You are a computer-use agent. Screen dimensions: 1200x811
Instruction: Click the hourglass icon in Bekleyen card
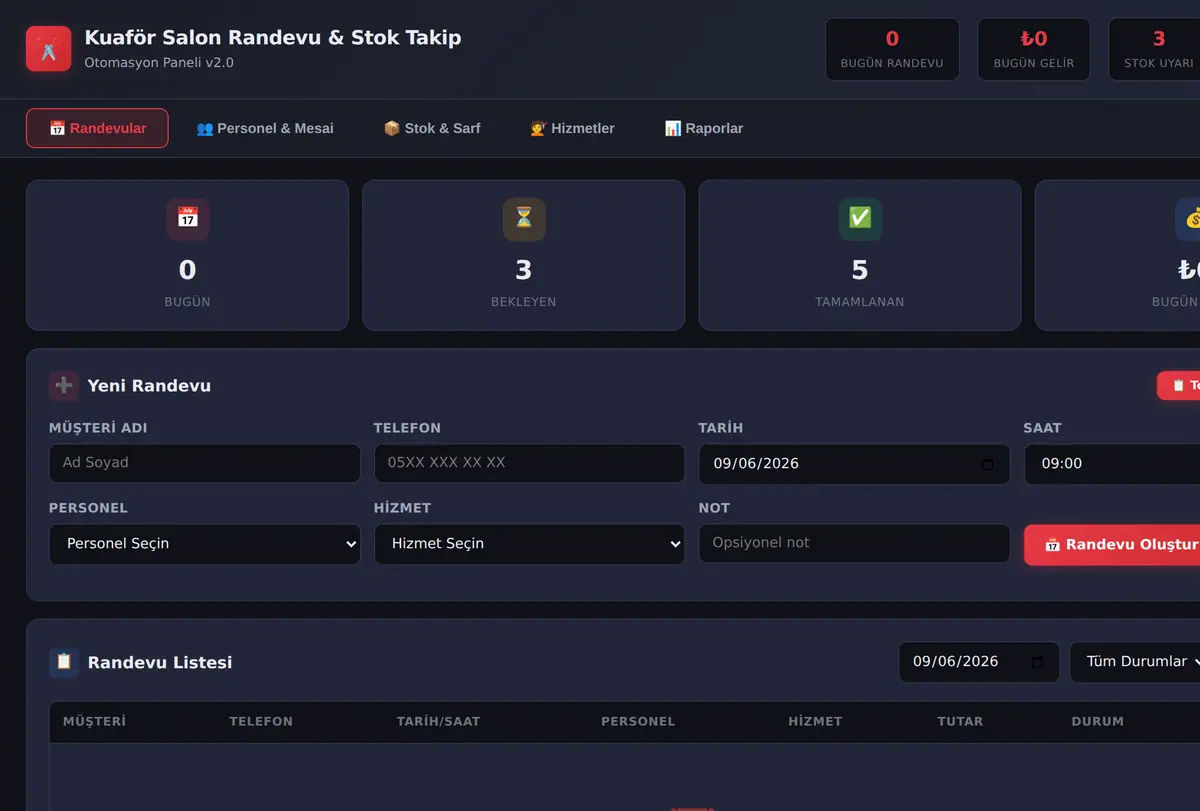523,218
